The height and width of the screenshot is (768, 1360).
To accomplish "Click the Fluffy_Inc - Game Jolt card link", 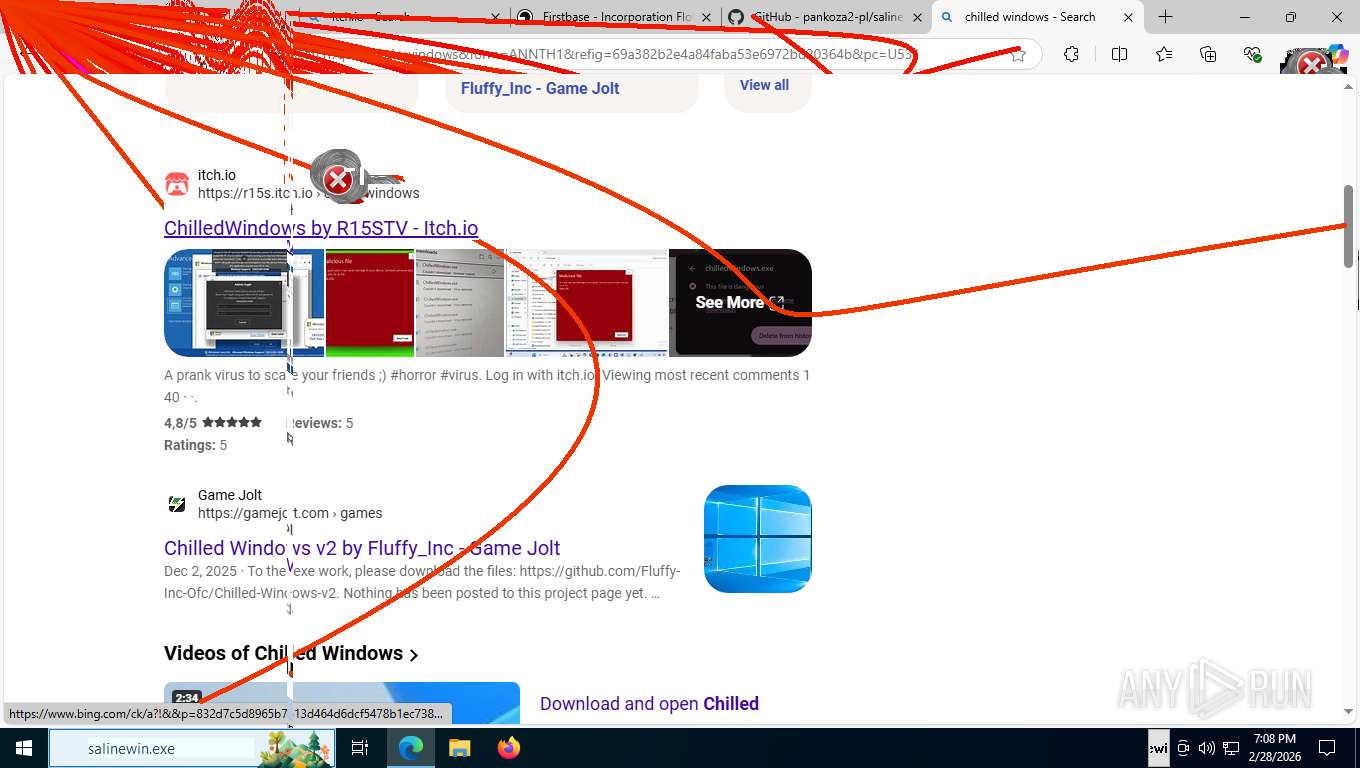I will 540,88.
